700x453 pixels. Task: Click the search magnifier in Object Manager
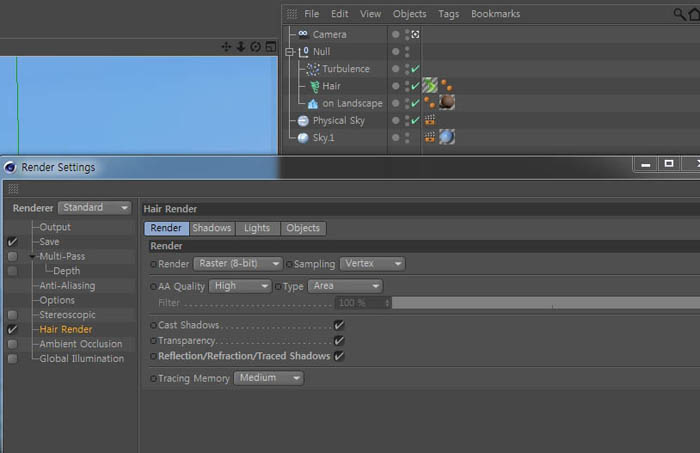(x=679, y=14)
